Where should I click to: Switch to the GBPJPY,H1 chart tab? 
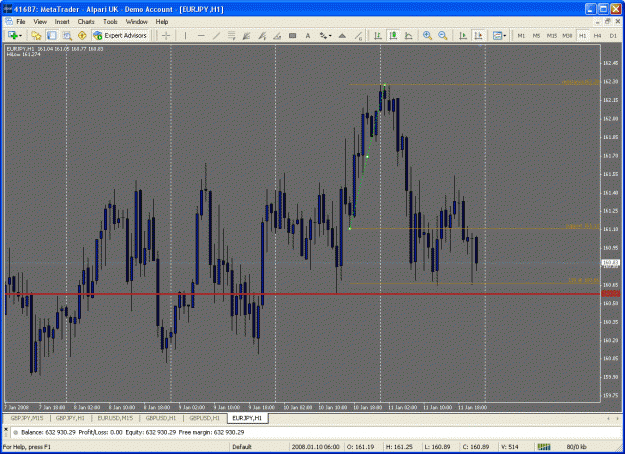[70, 418]
